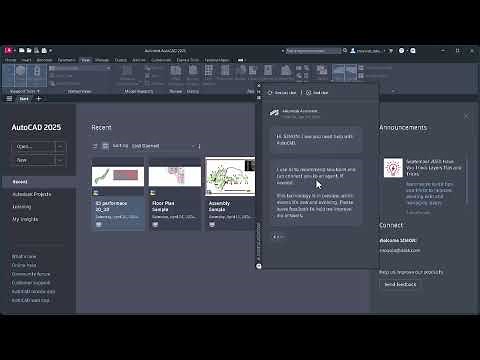Expand the Viewport Tools panel title
Image resolution: width=480 pixels, height=360 pixels.
click(x=25, y=91)
